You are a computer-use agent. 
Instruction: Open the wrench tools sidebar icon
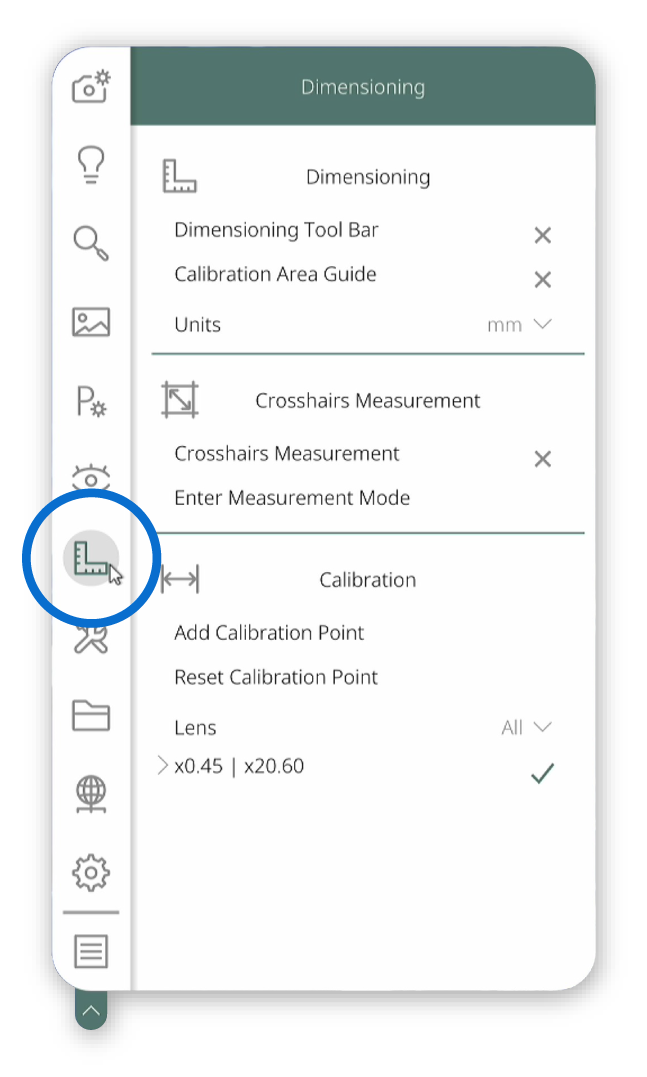91,639
